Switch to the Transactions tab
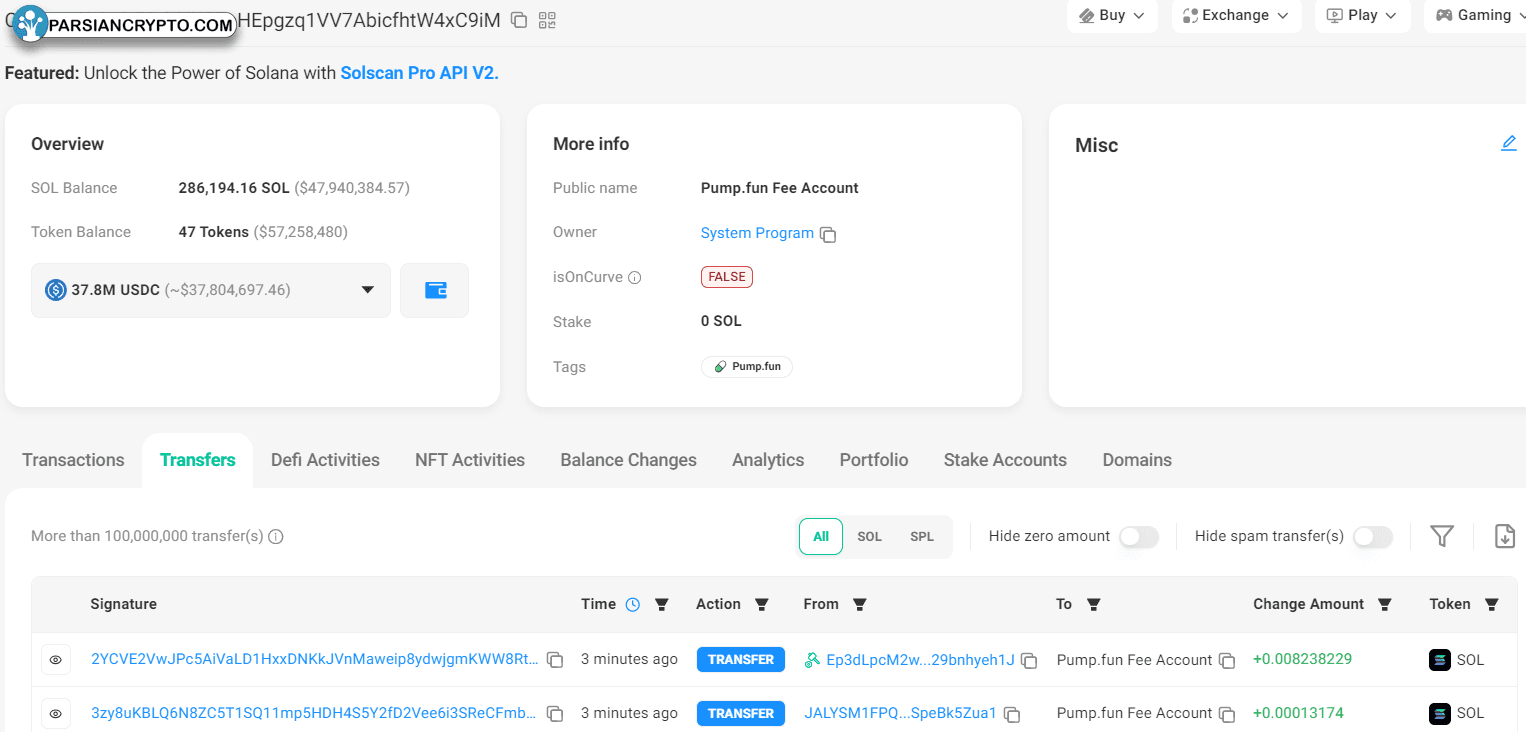1526x732 pixels. [74, 460]
